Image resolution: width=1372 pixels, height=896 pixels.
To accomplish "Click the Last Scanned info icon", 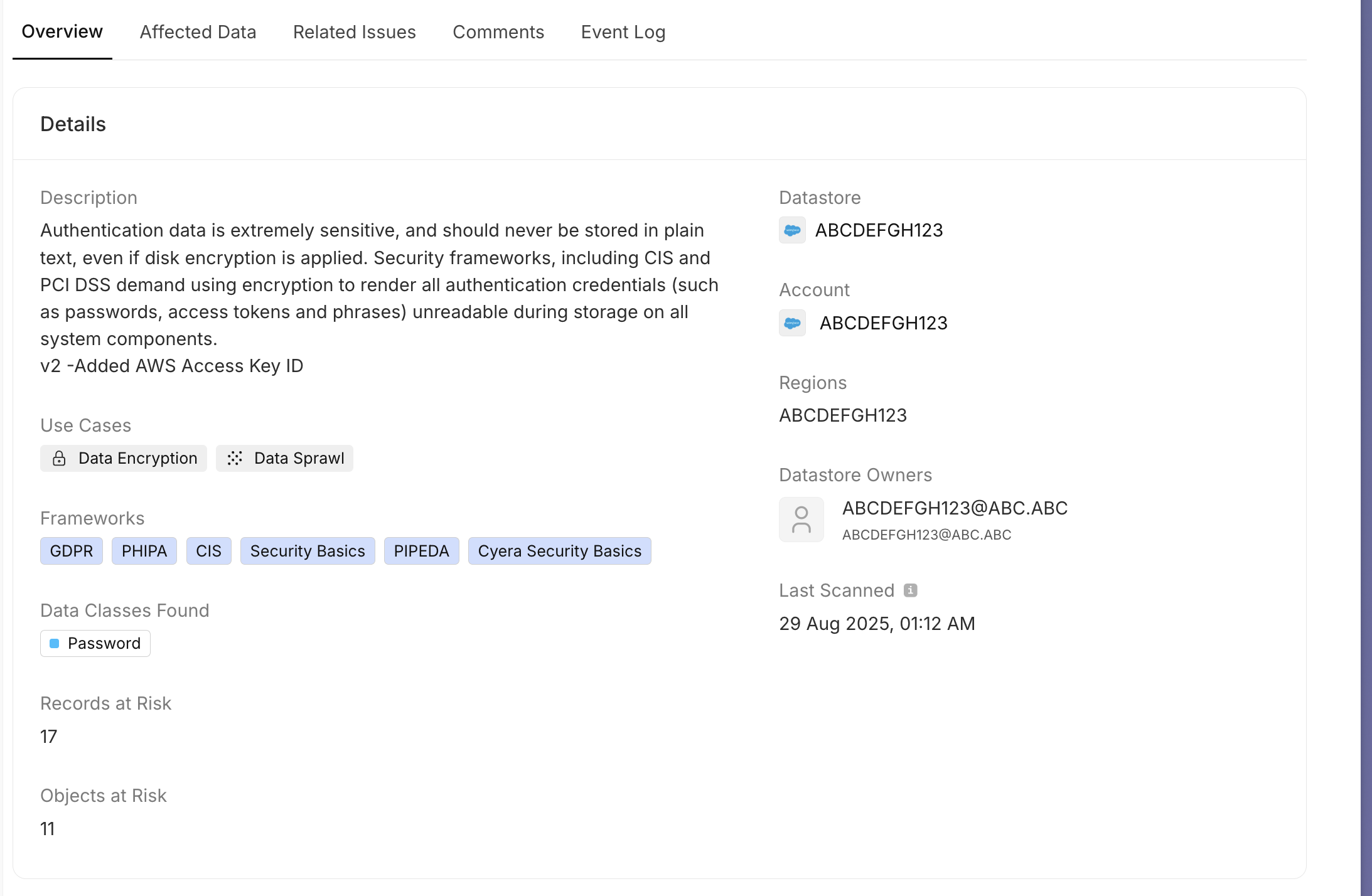I will point(910,590).
